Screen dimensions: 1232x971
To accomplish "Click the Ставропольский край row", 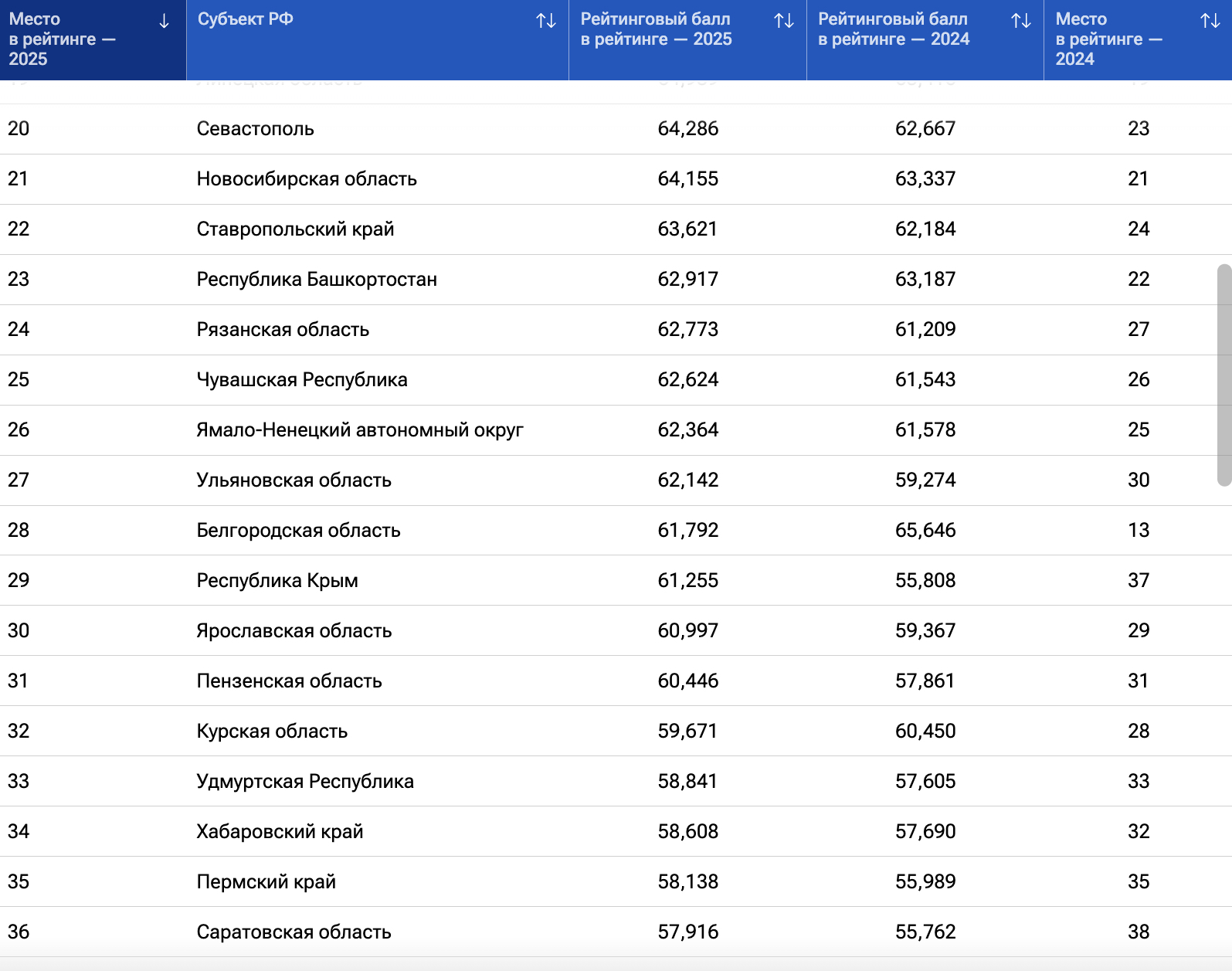I will coord(295,229).
